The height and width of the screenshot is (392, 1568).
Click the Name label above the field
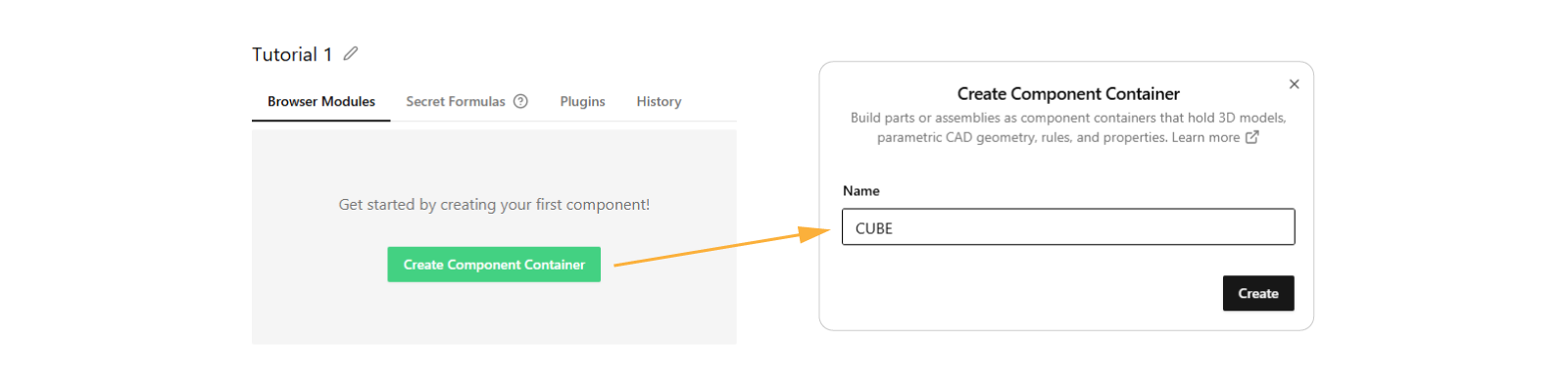861,191
